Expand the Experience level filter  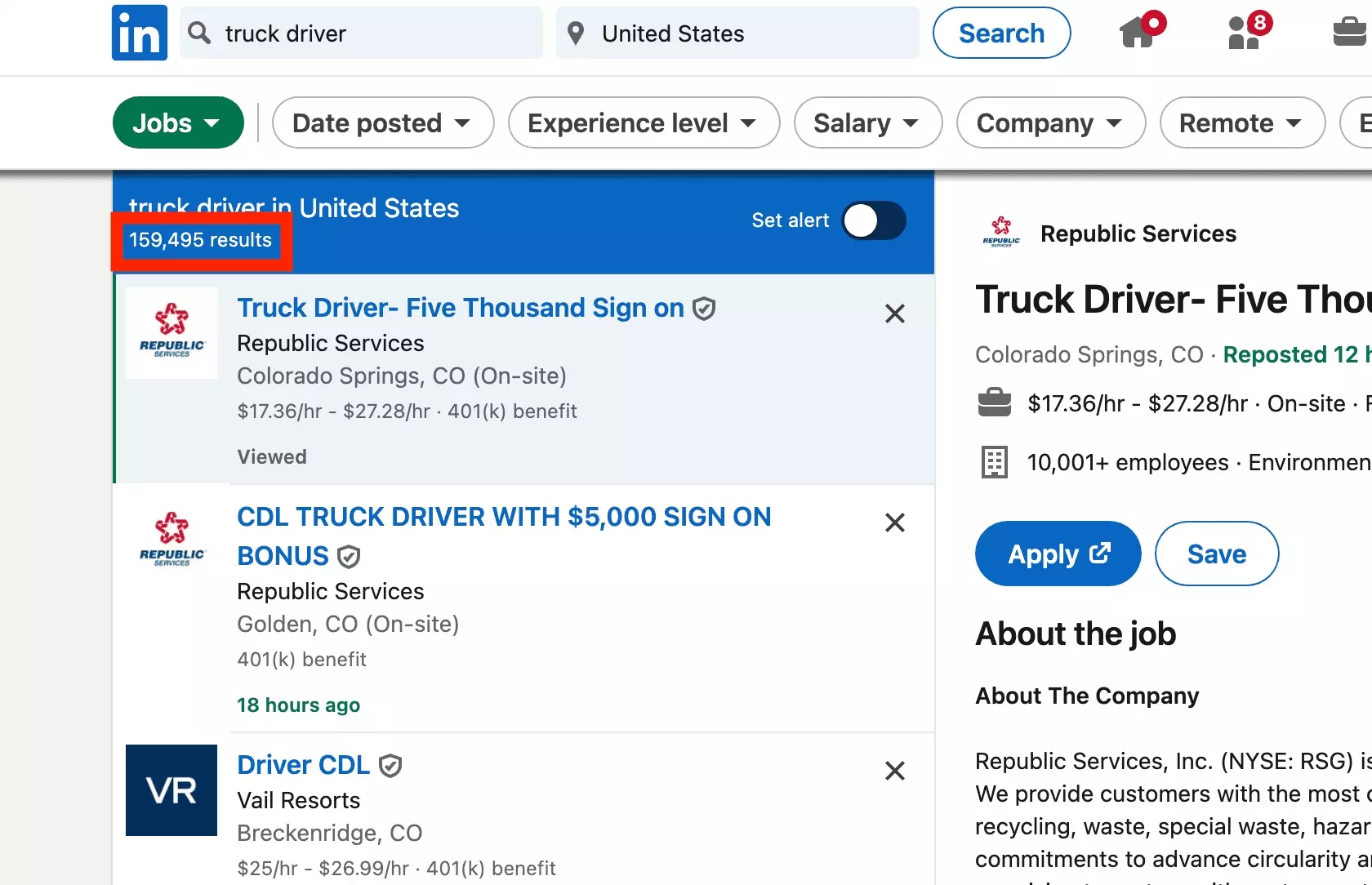point(644,122)
